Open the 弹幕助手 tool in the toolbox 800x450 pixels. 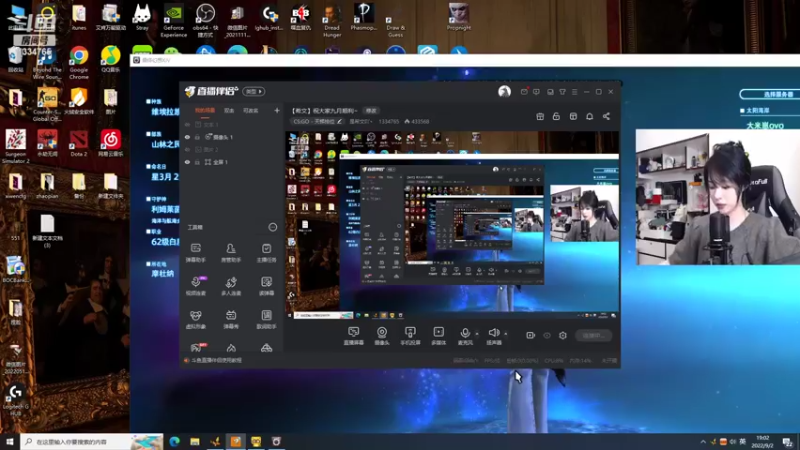click(195, 252)
